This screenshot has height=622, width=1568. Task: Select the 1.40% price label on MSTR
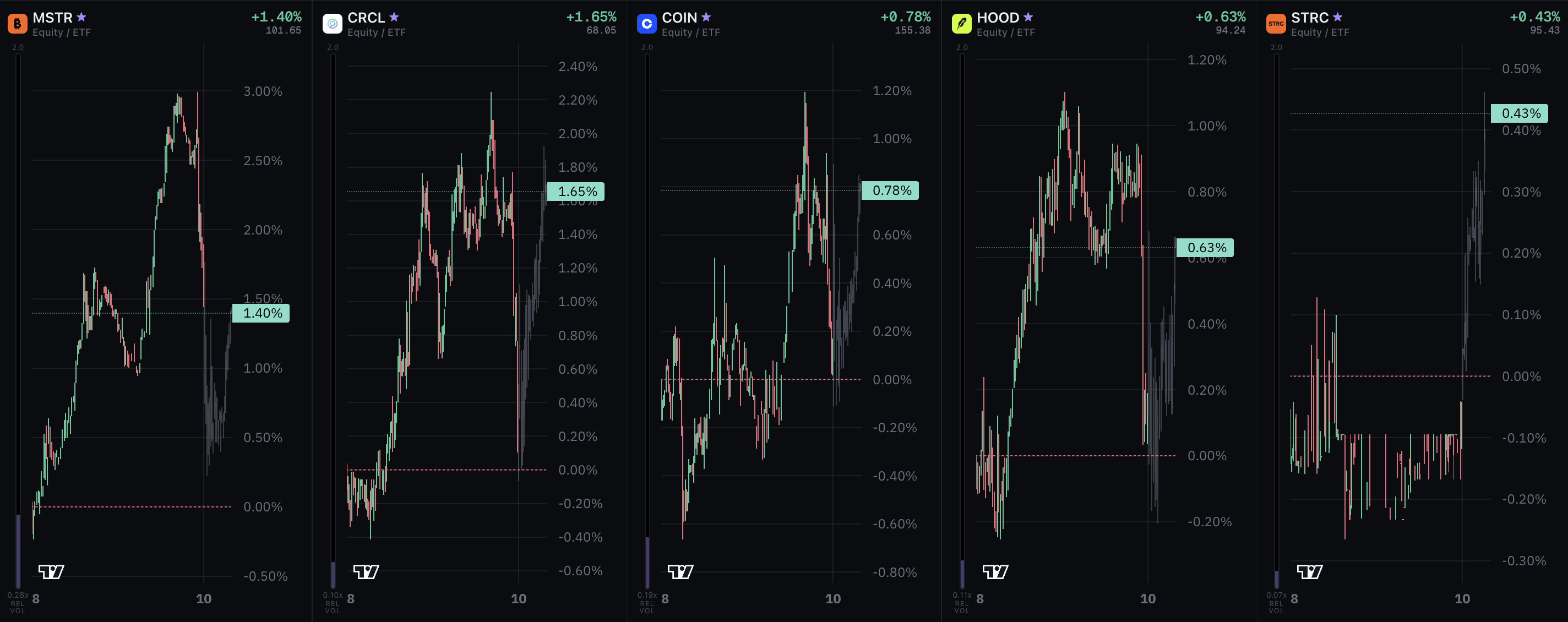coord(261,313)
